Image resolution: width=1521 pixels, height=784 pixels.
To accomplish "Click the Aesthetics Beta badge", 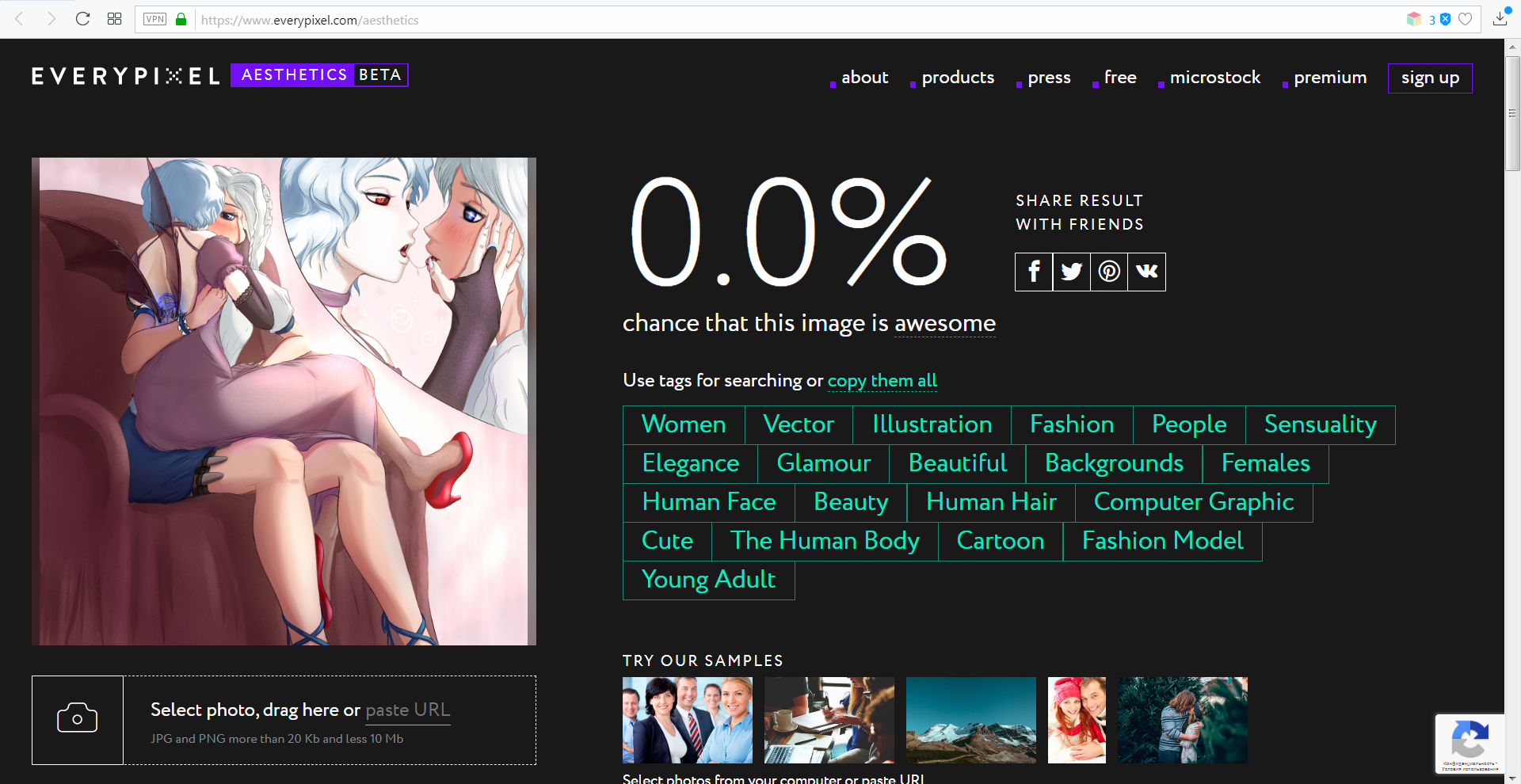I will 319,75.
